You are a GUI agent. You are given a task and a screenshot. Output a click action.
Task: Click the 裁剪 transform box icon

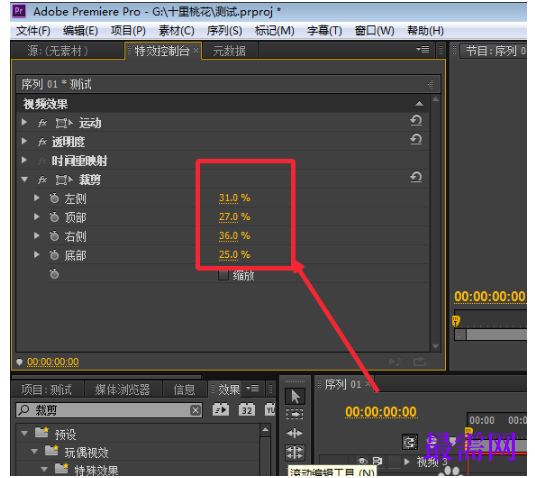[64, 179]
